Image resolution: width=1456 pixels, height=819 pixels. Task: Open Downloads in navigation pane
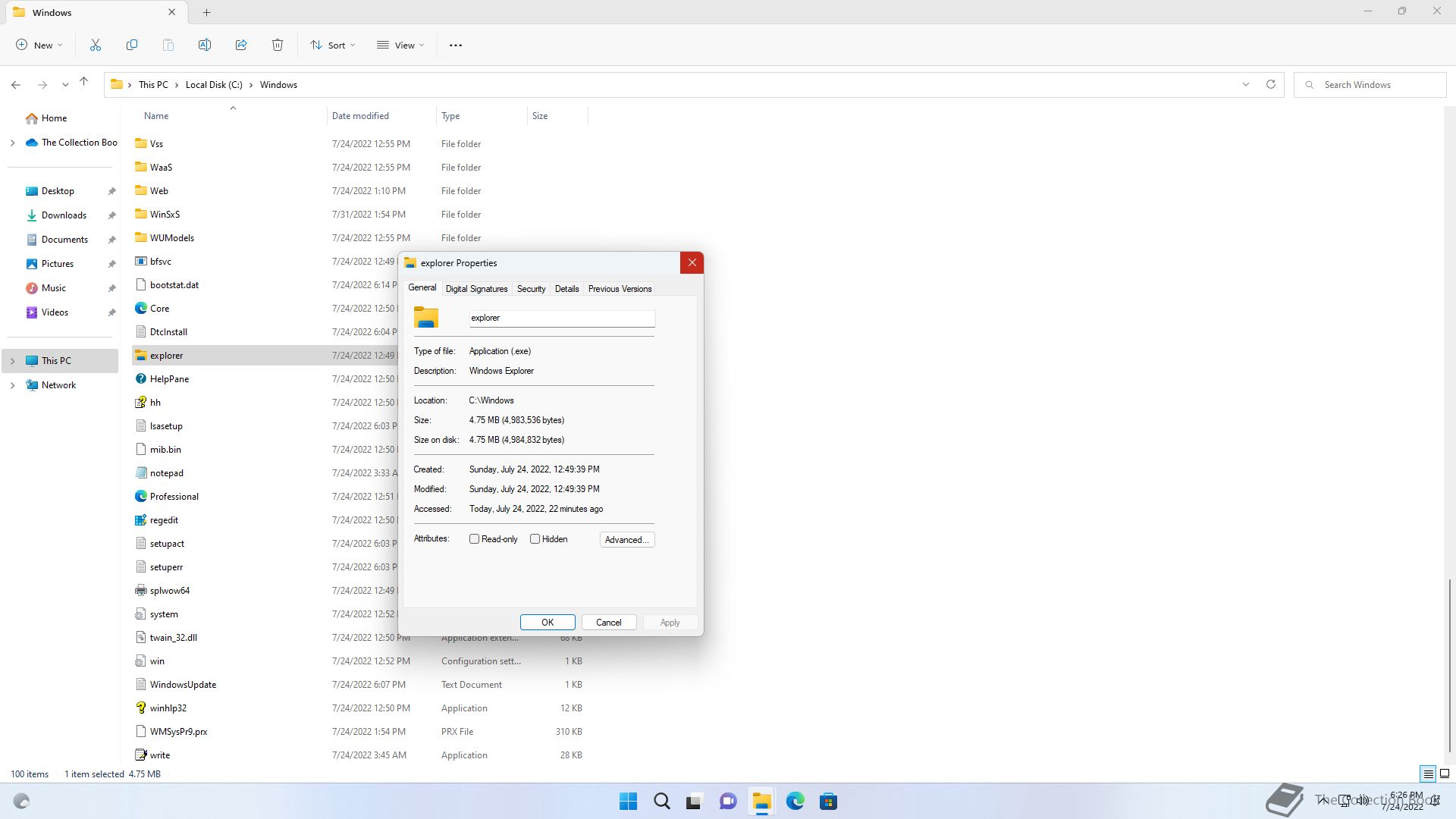click(64, 215)
